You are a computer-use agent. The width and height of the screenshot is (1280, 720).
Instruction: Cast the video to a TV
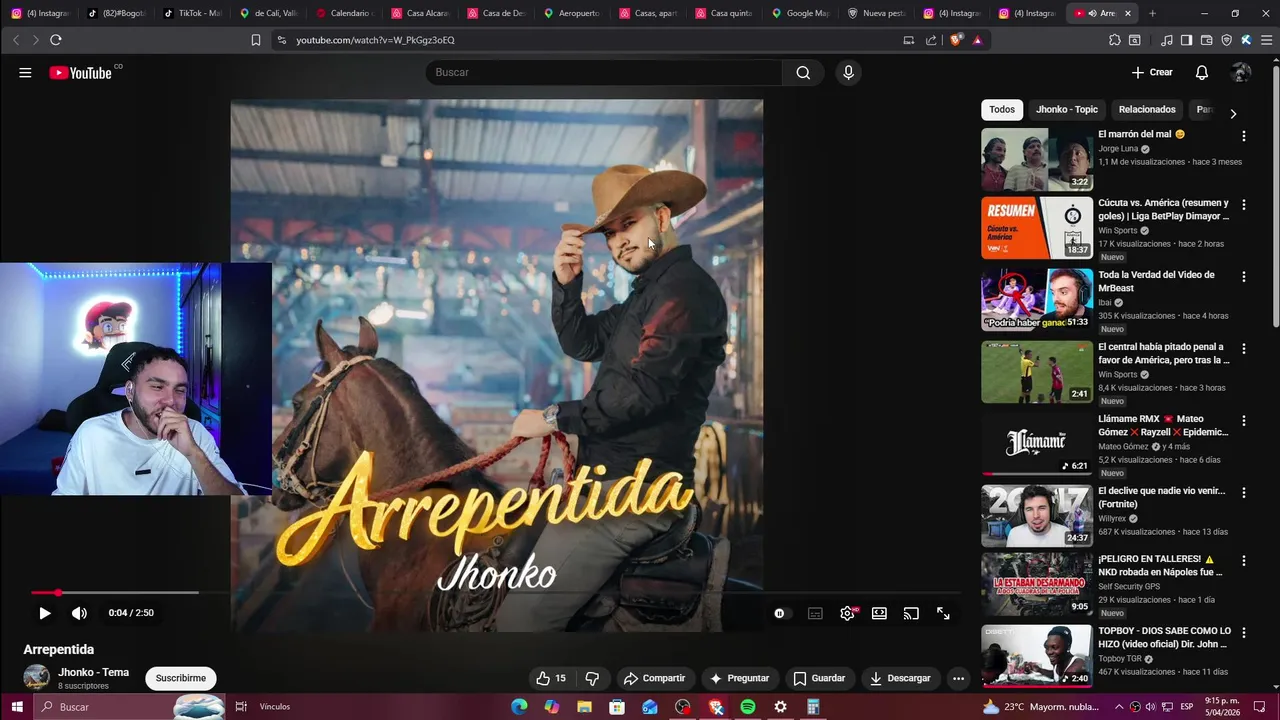pyautogui.click(x=911, y=613)
